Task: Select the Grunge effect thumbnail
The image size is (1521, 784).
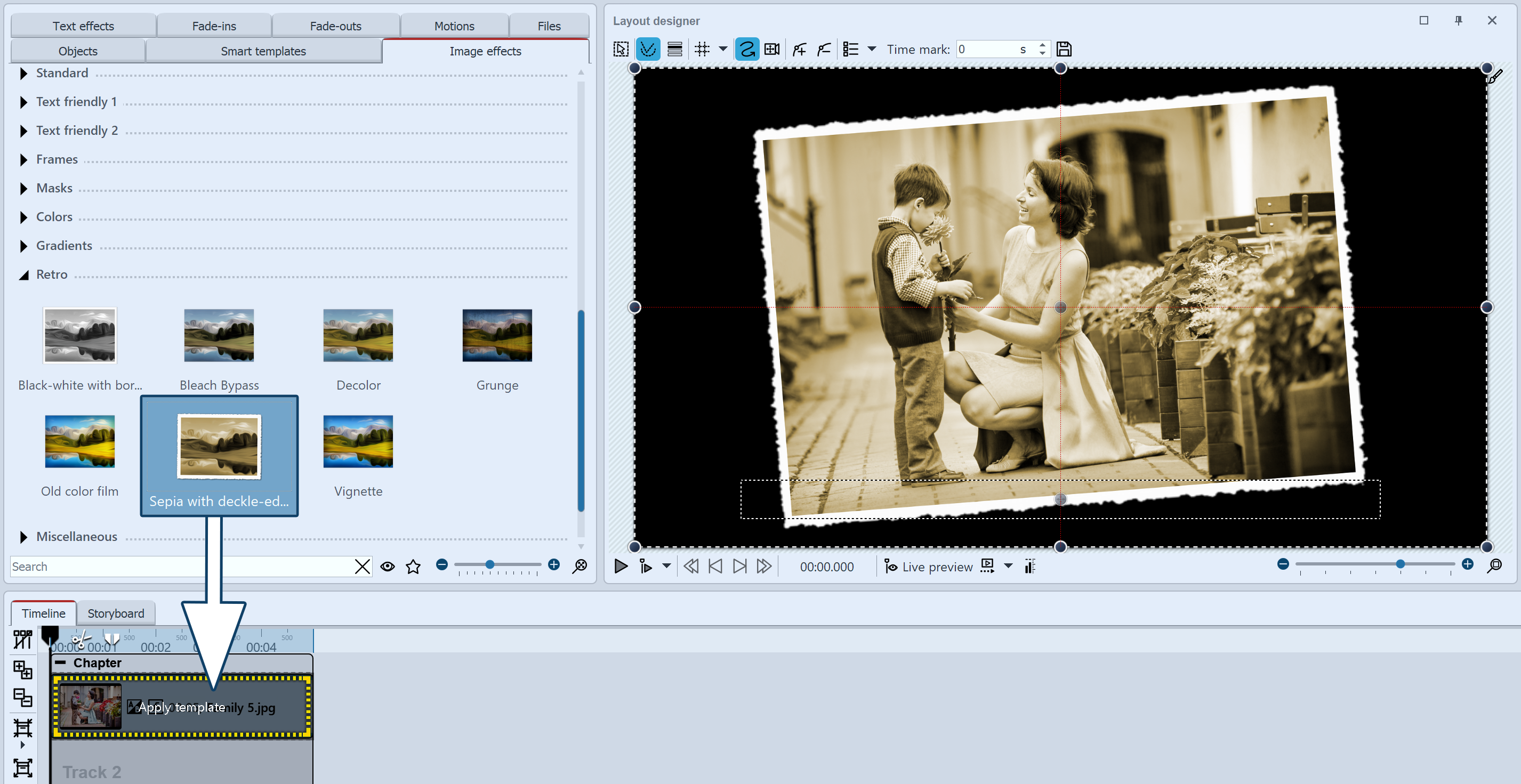Action: click(497, 335)
